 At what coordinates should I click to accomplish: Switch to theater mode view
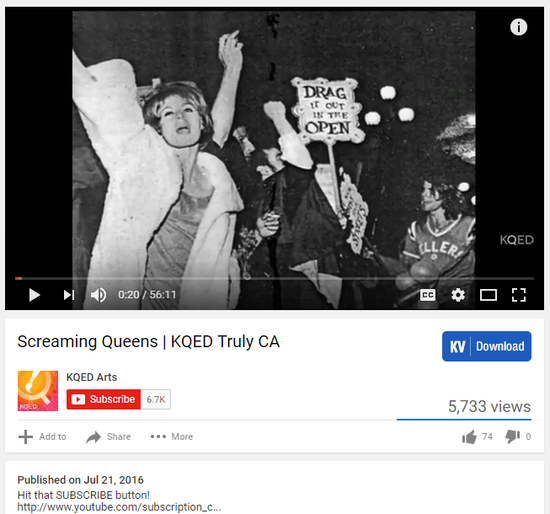488,295
